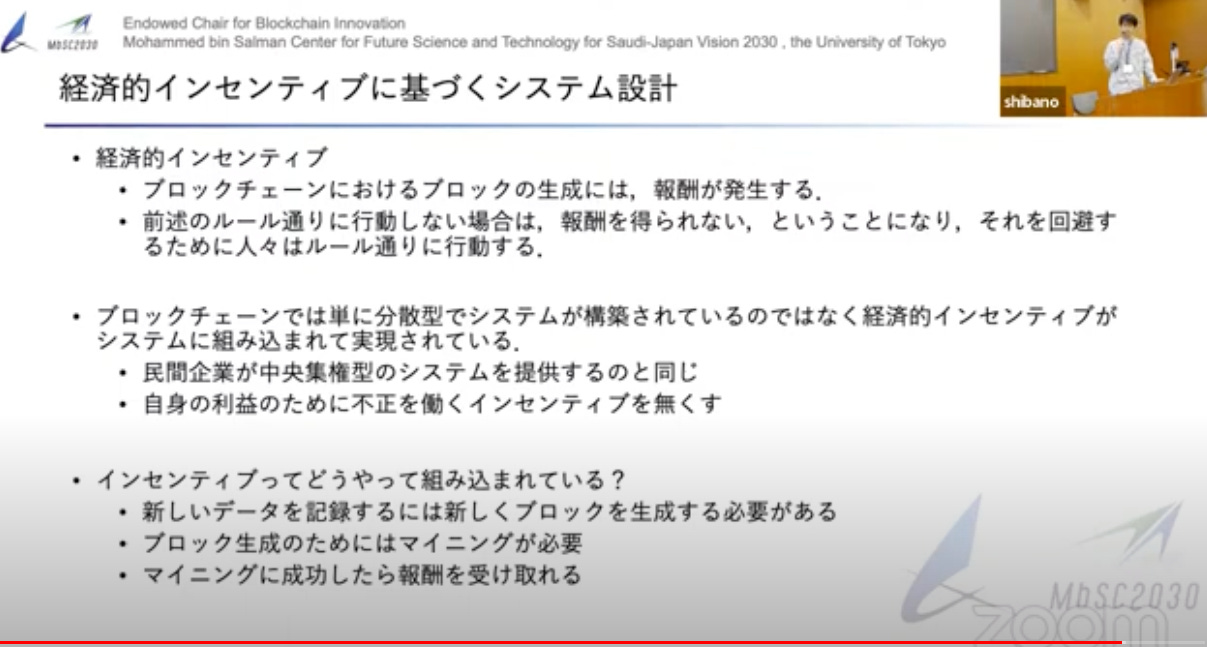The height and width of the screenshot is (647, 1207).
Task: Click the sub-bullet '民間企業が中央集権型のシステムを提供するのと同じ'
Action: coord(420,373)
